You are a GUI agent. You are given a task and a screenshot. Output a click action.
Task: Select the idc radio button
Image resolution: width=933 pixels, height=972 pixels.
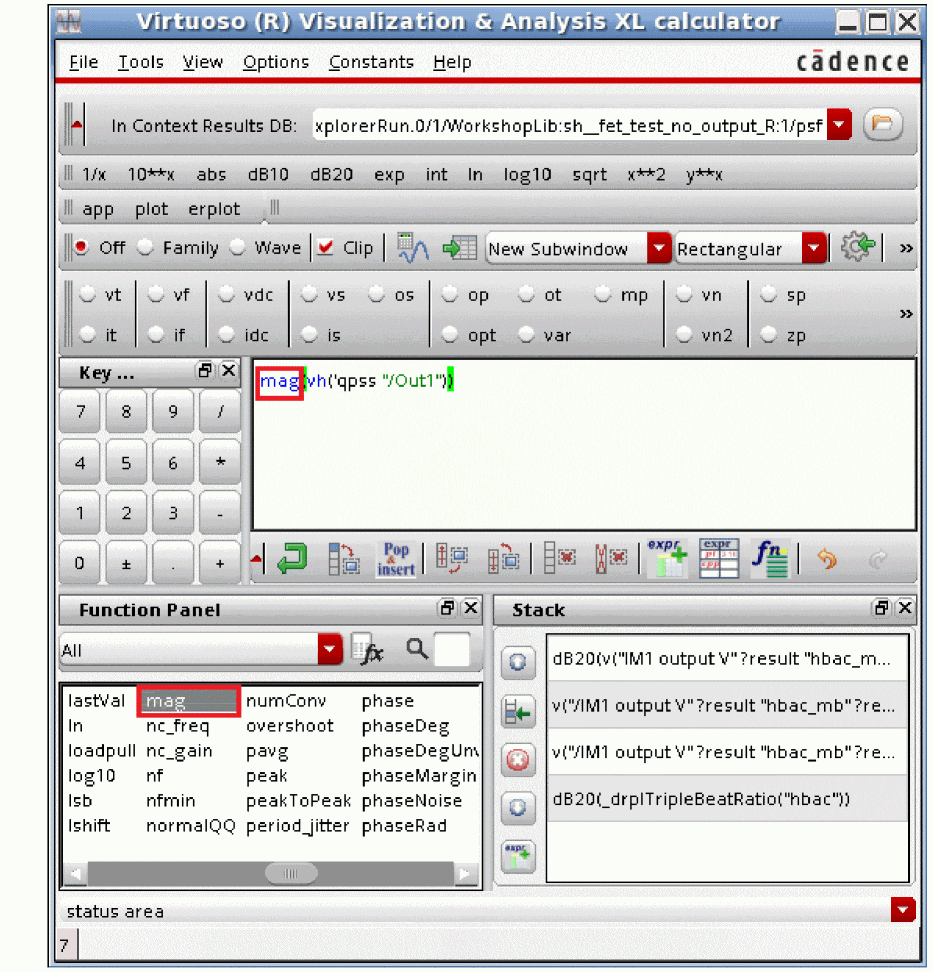point(227,335)
